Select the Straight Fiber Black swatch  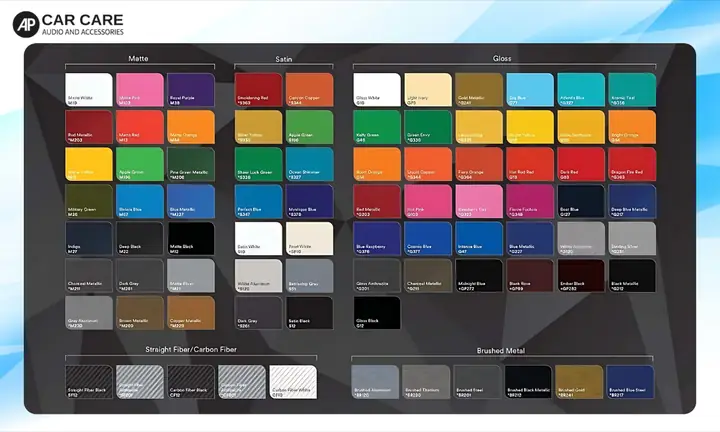pyautogui.click(x=88, y=382)
